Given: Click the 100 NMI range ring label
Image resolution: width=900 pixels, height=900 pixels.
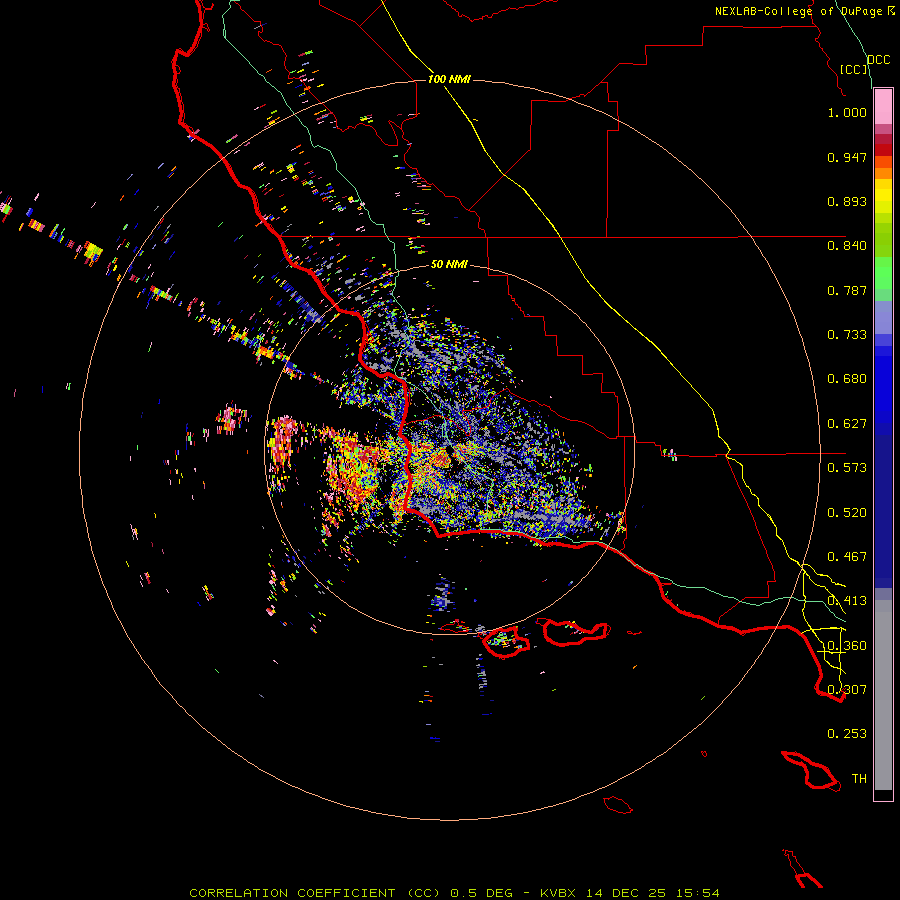Looking at the screenshot, I should [x=449, y=79].
